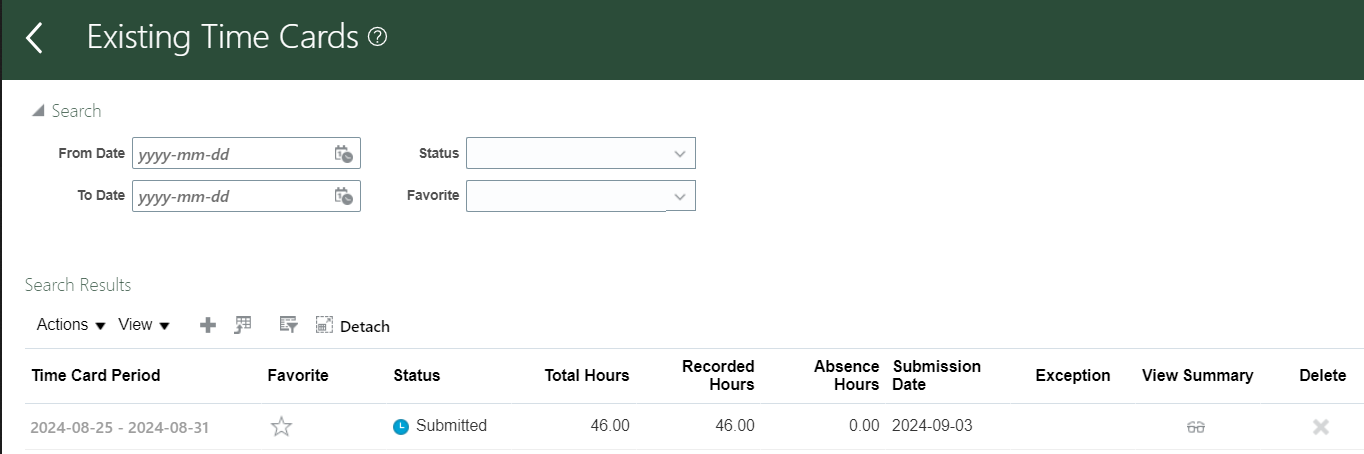Open help icon beside Existing Time Cards
1364x454 pixels.
pos(377,38)
